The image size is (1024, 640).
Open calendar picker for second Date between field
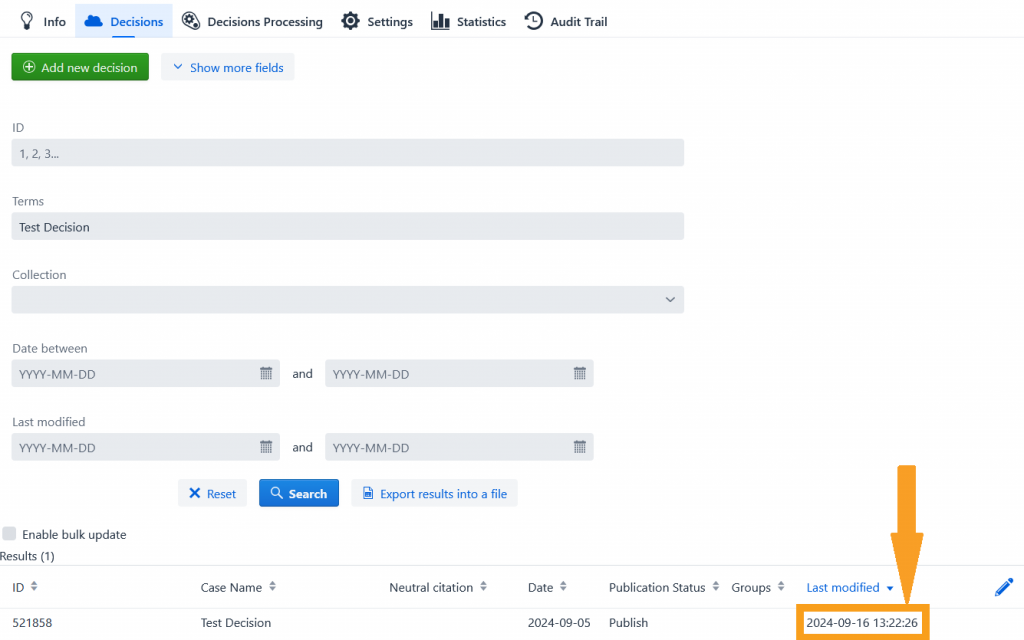click(579, 373)
